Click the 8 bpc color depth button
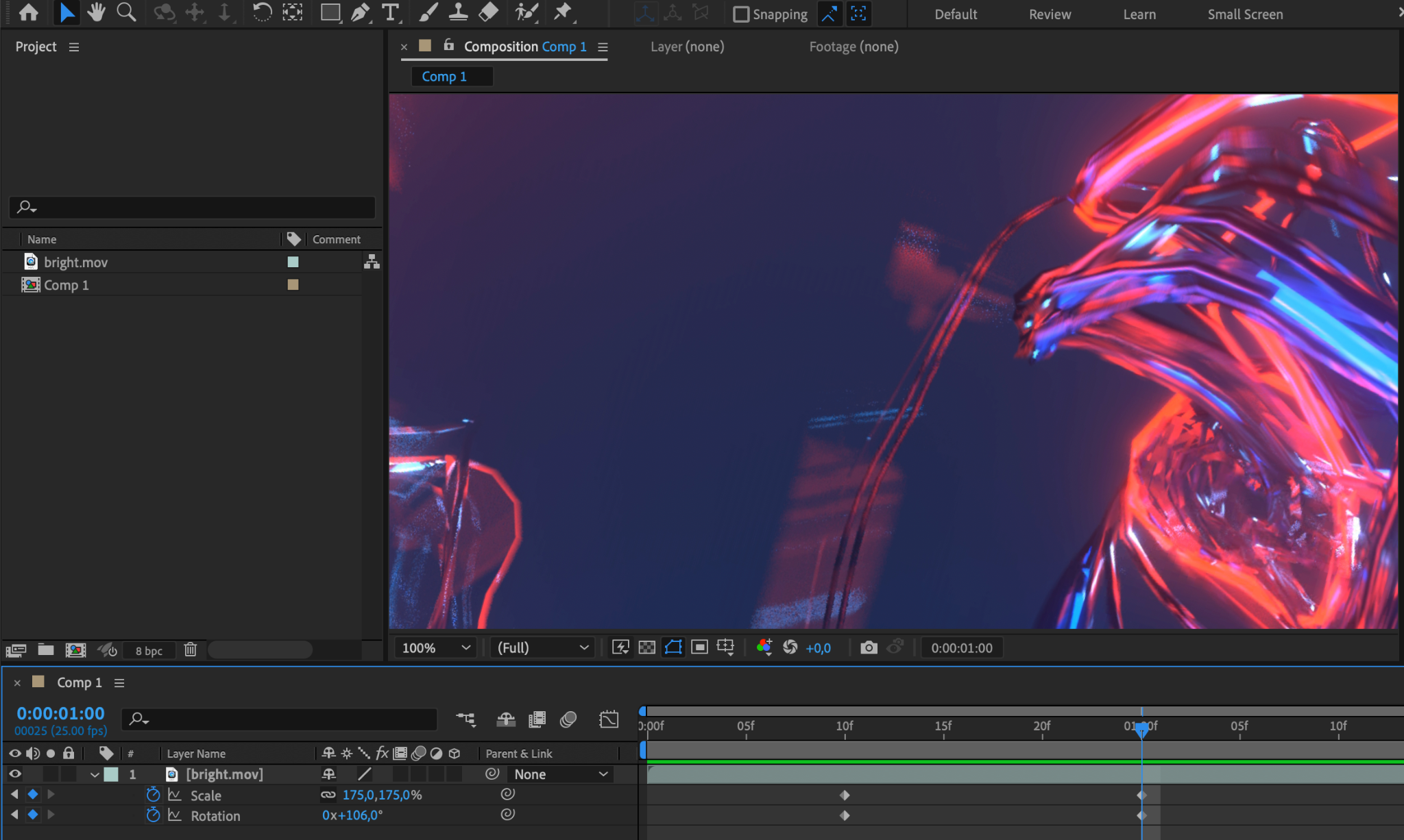 point(149,650)
